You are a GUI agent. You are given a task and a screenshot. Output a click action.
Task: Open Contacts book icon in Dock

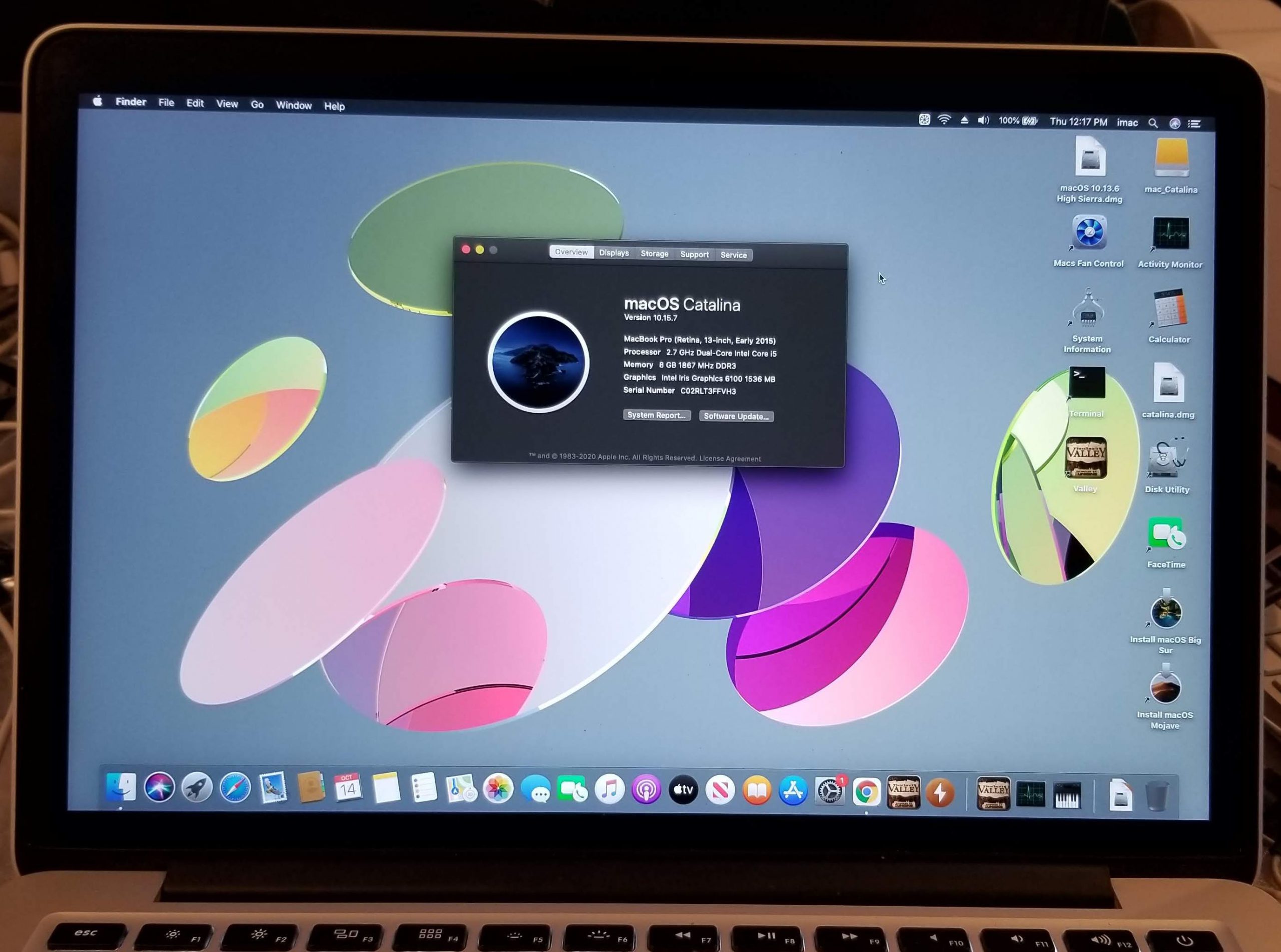pyautogui.click(x=311, y=787)
